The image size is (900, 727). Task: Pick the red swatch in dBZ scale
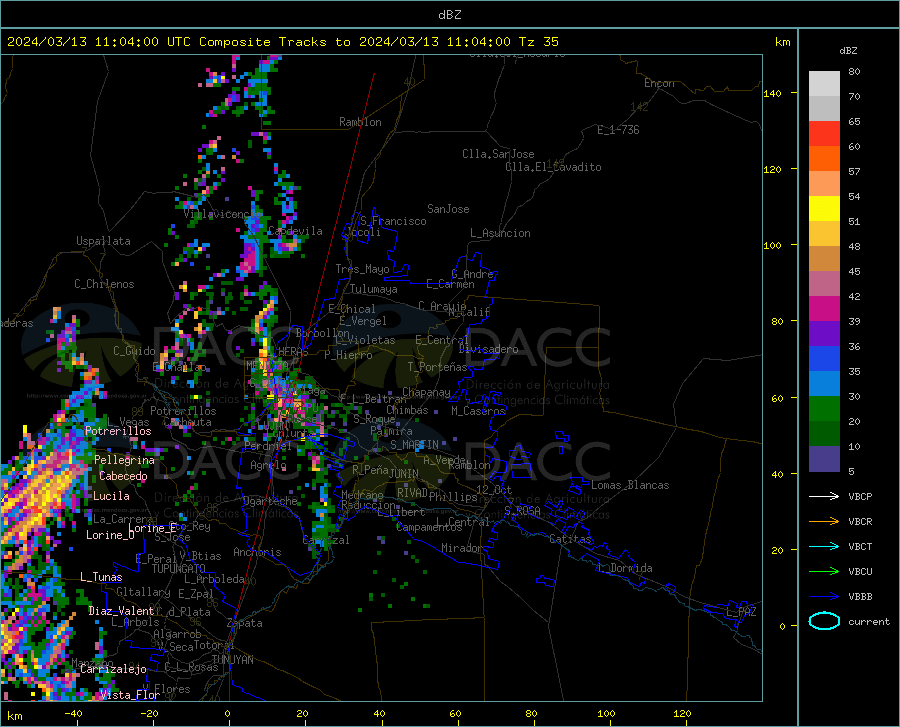pyautogui.click(x=824, y=134)
